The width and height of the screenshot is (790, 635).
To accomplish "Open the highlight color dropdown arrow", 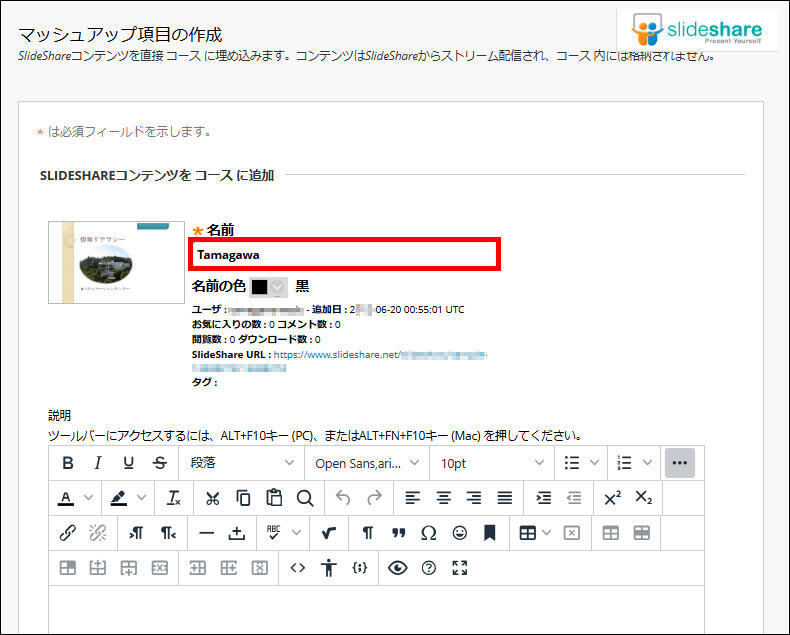I will coord(142,498).
